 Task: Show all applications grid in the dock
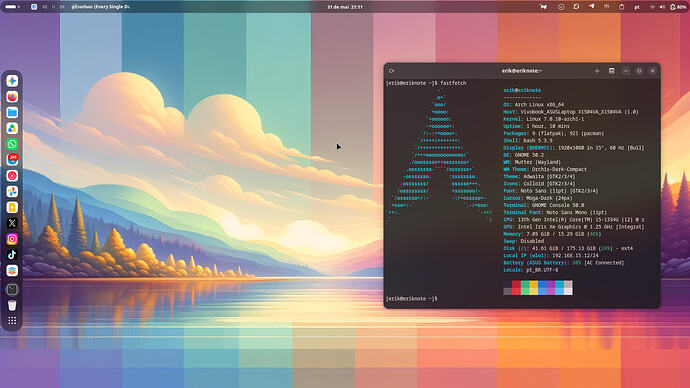12,321
